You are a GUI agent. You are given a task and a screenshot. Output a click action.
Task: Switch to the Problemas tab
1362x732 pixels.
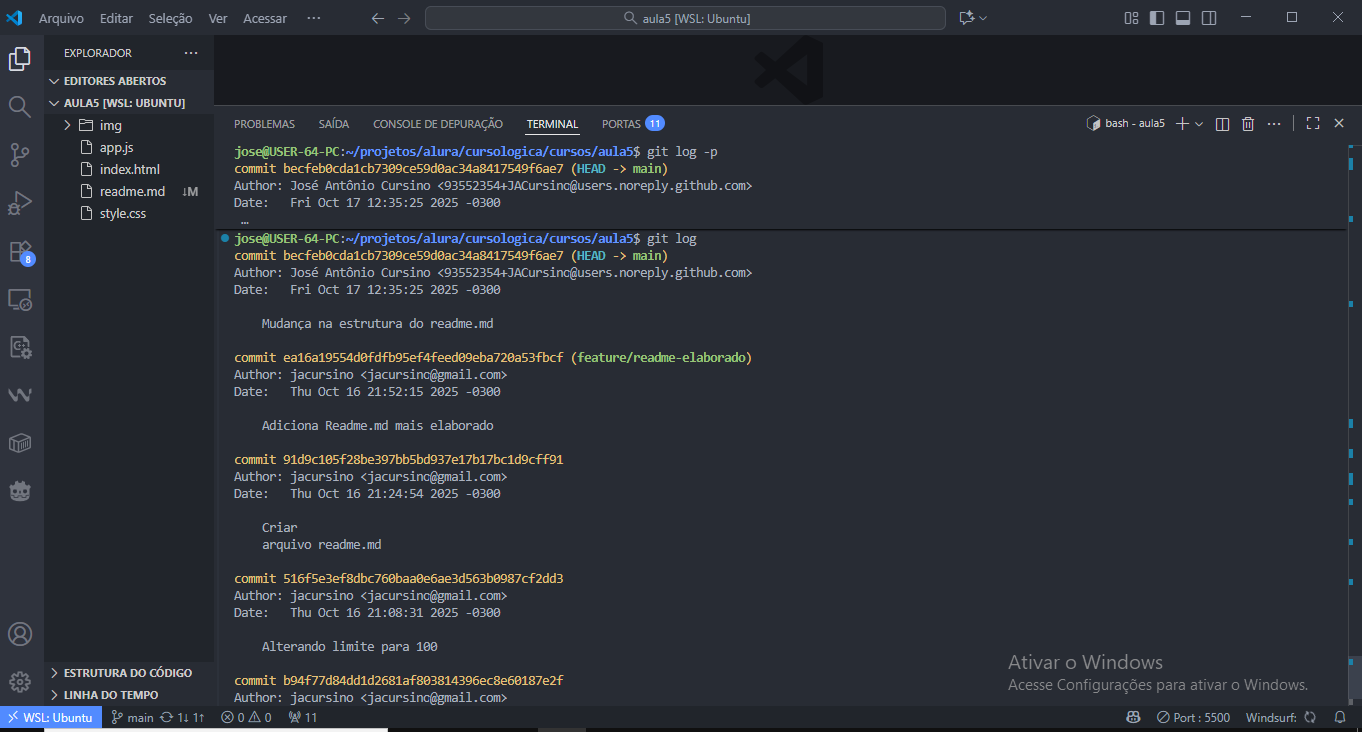pos(264,124)
